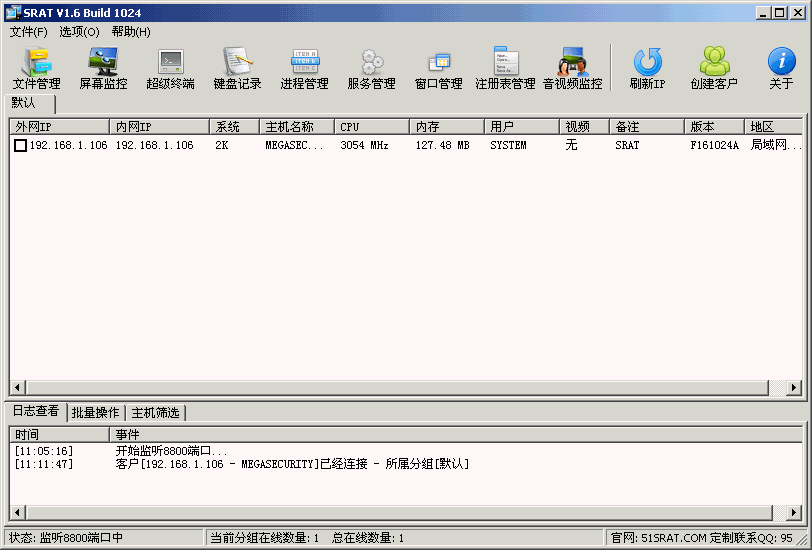The width and height of the screenshot is (812, 550).
Task: Open 服务管理 services manager
Action: click(x=371, y=68)
